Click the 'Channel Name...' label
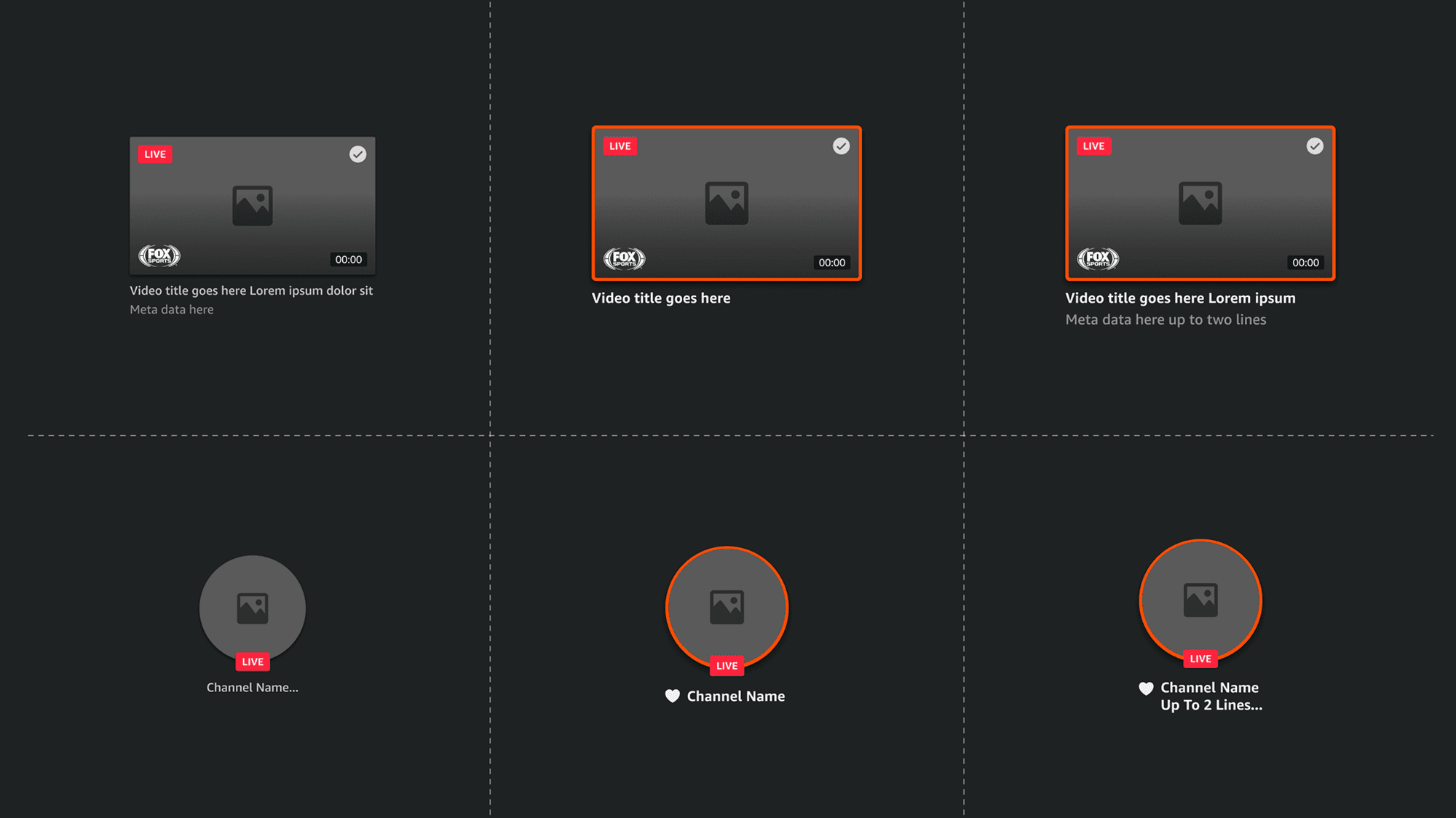This screenshot has width=1456, height=818. point(253,688)
